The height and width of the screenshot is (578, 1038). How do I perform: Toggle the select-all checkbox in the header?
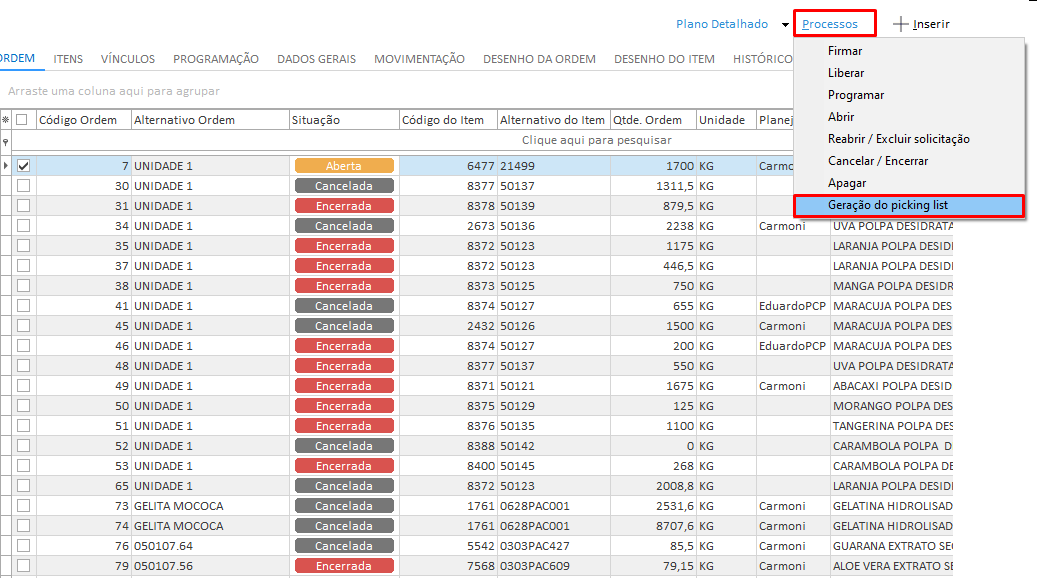click(22, 120)
